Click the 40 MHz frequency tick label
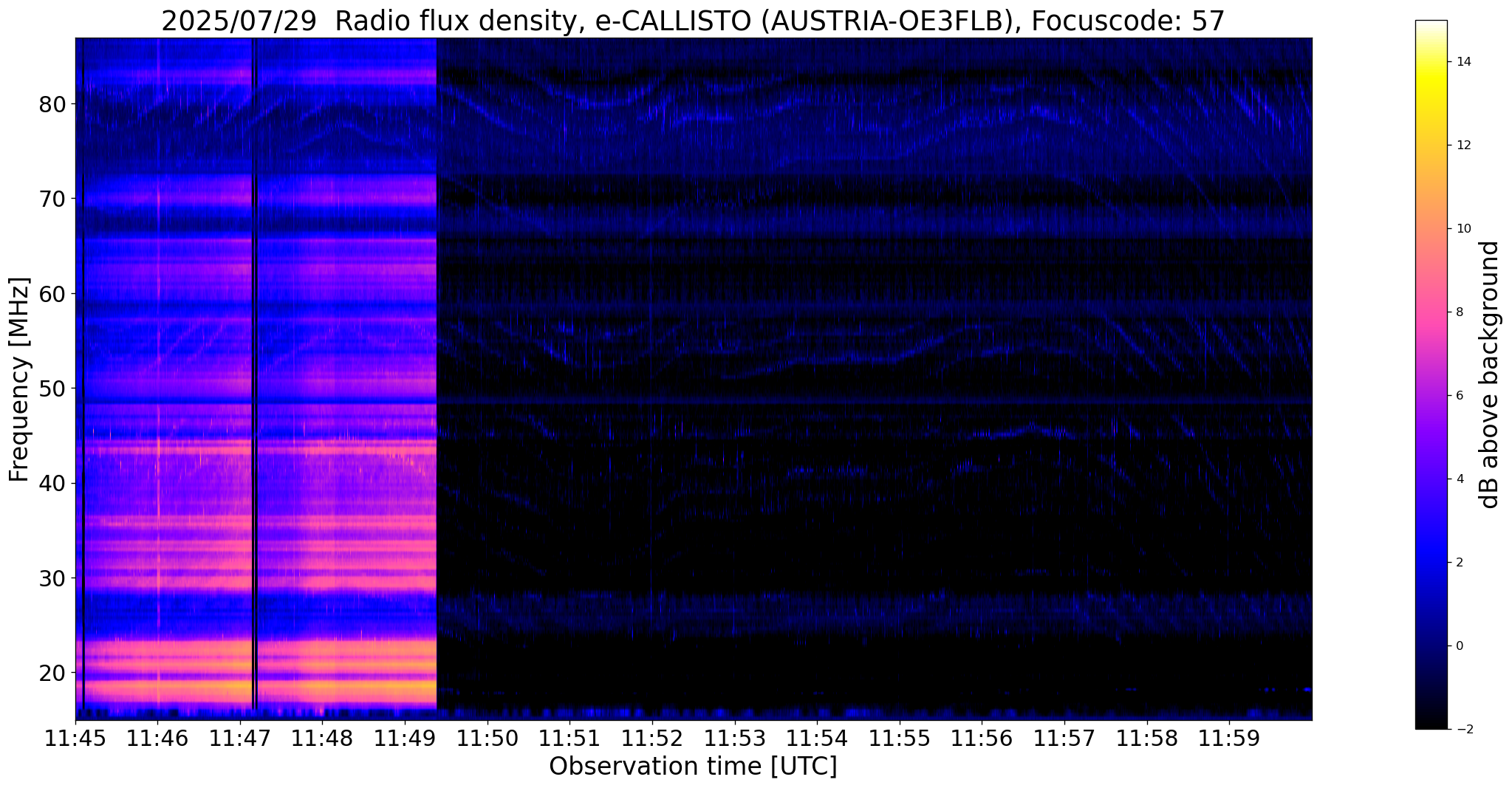The height and width of the screenshot is (788, 1512). 52,483
